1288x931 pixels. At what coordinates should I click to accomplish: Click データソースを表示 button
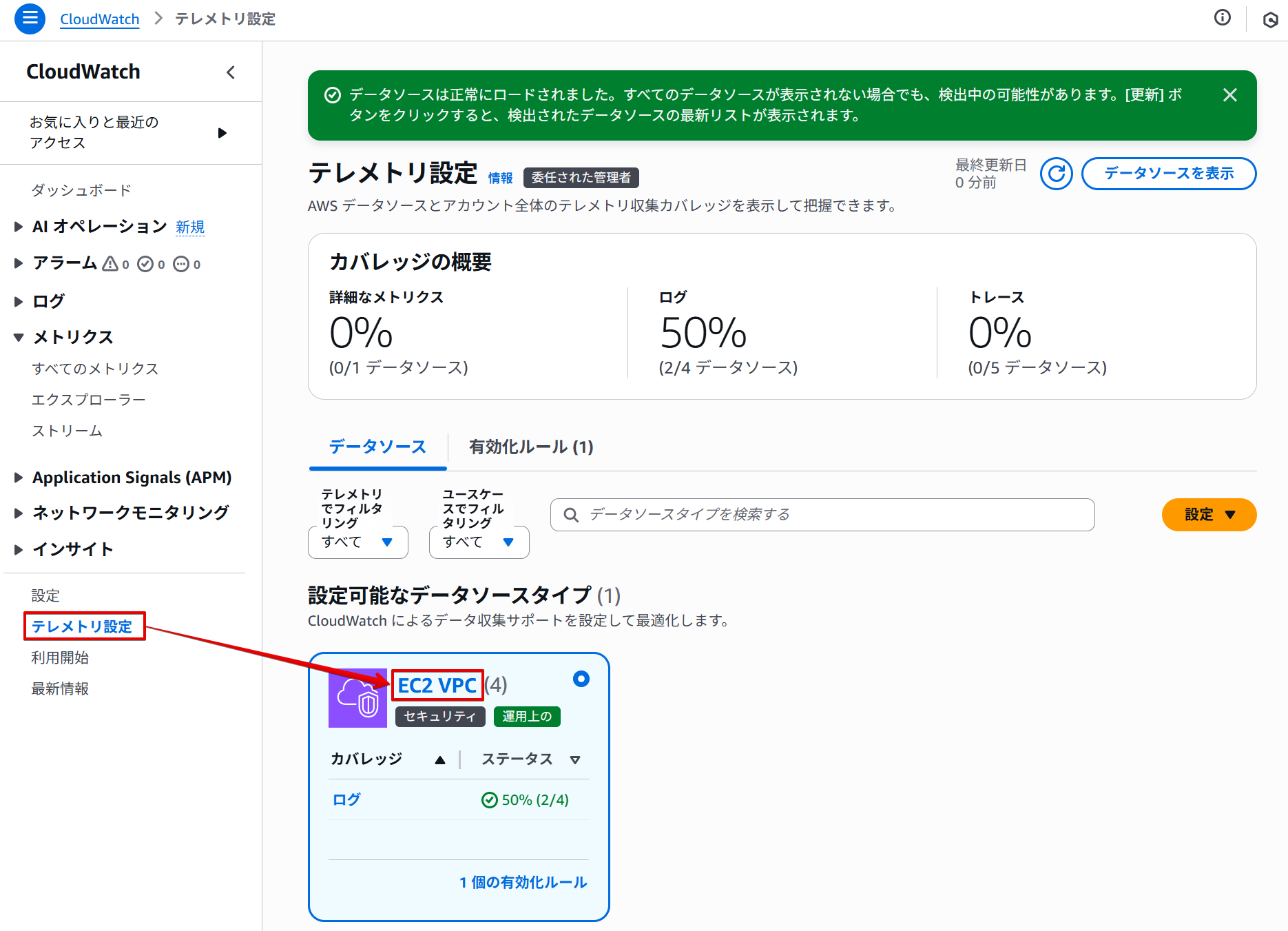click(1169, 174)
